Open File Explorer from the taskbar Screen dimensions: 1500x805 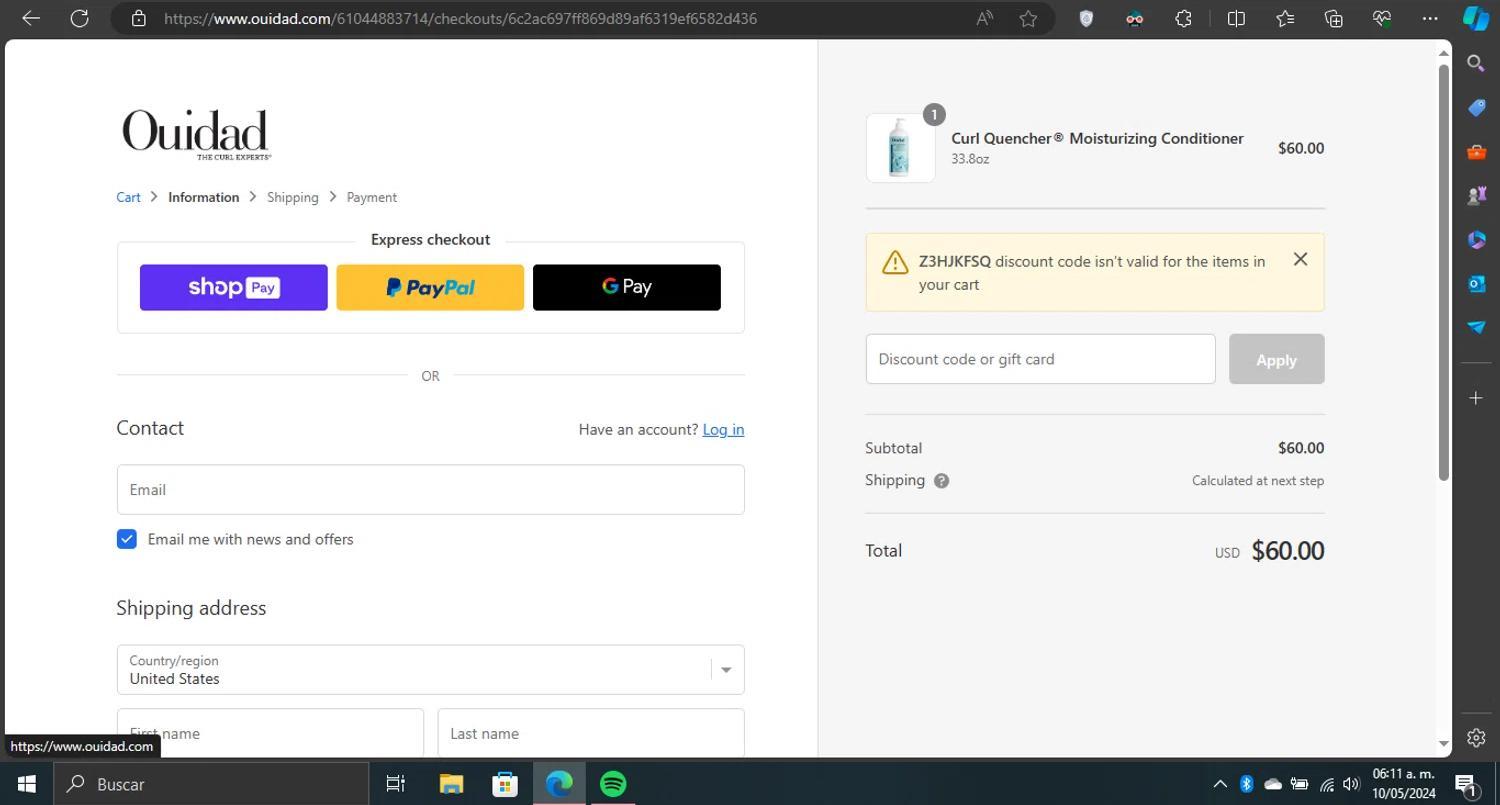pos(451,784)
